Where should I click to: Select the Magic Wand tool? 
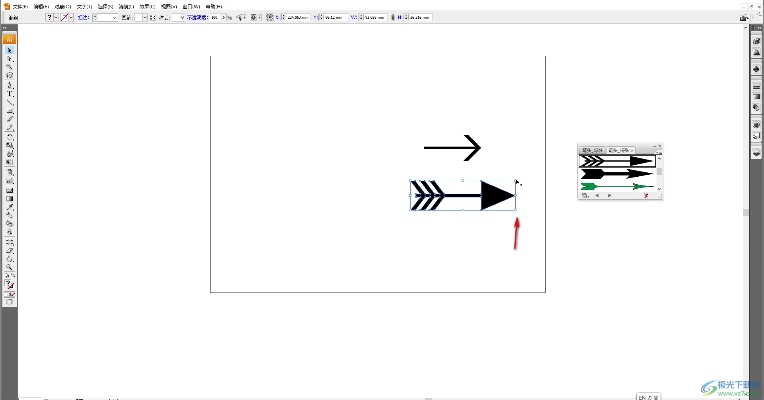[x=9, y=67]
